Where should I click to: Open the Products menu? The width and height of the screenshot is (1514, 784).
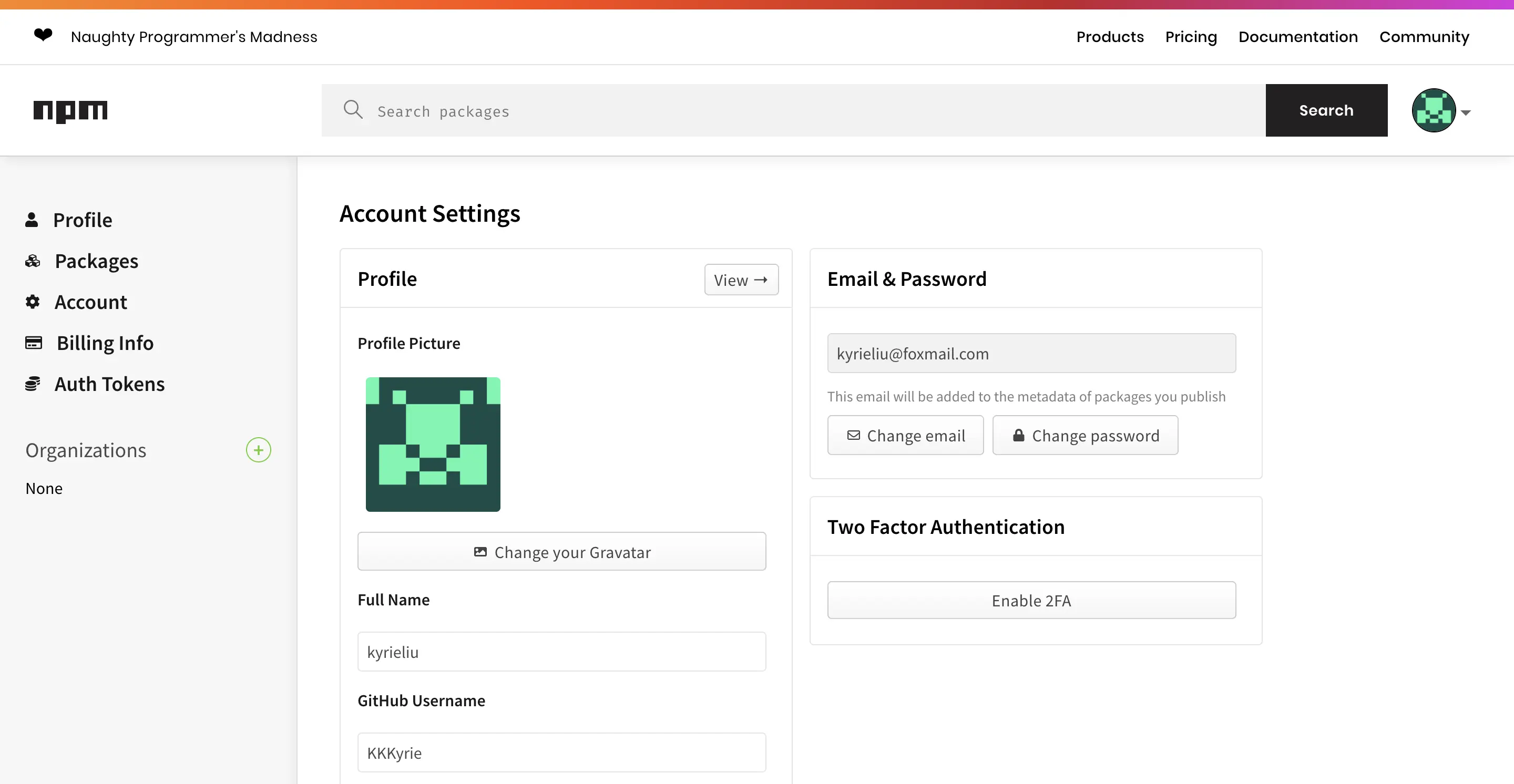point(1110,36)
